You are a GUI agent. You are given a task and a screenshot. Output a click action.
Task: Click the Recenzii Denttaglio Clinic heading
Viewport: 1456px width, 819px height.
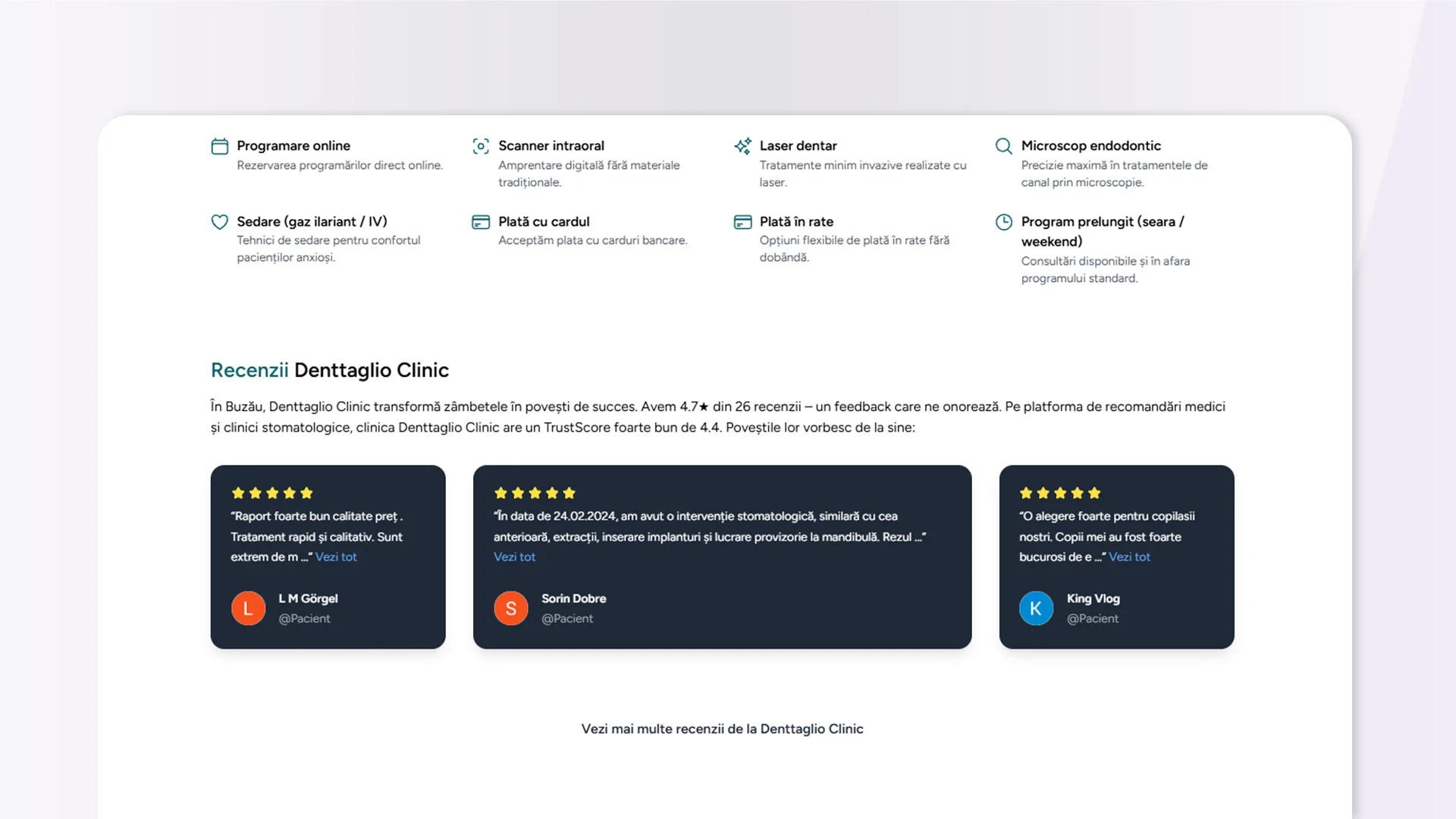tap(329, 370)
